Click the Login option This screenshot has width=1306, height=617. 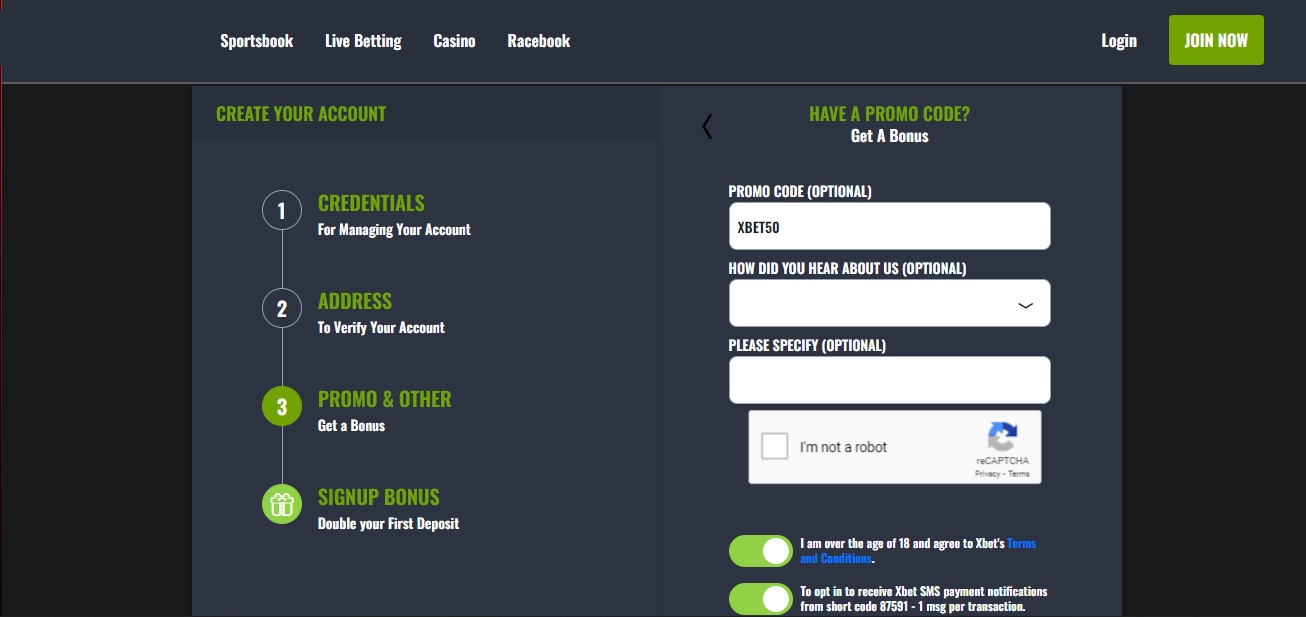click(1118, 40)
